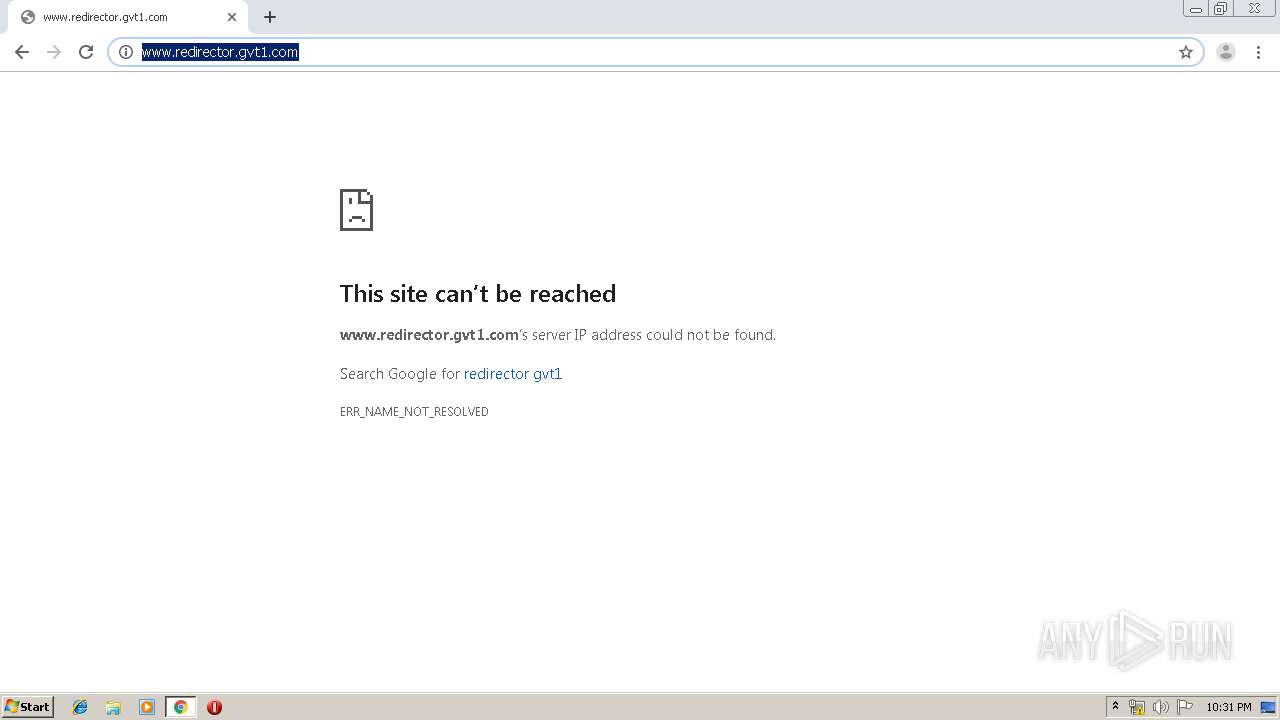The height and width of the screenshot is (720, 1280).
Task: Click the address bar URL field
Action: (x=655, y=52)
